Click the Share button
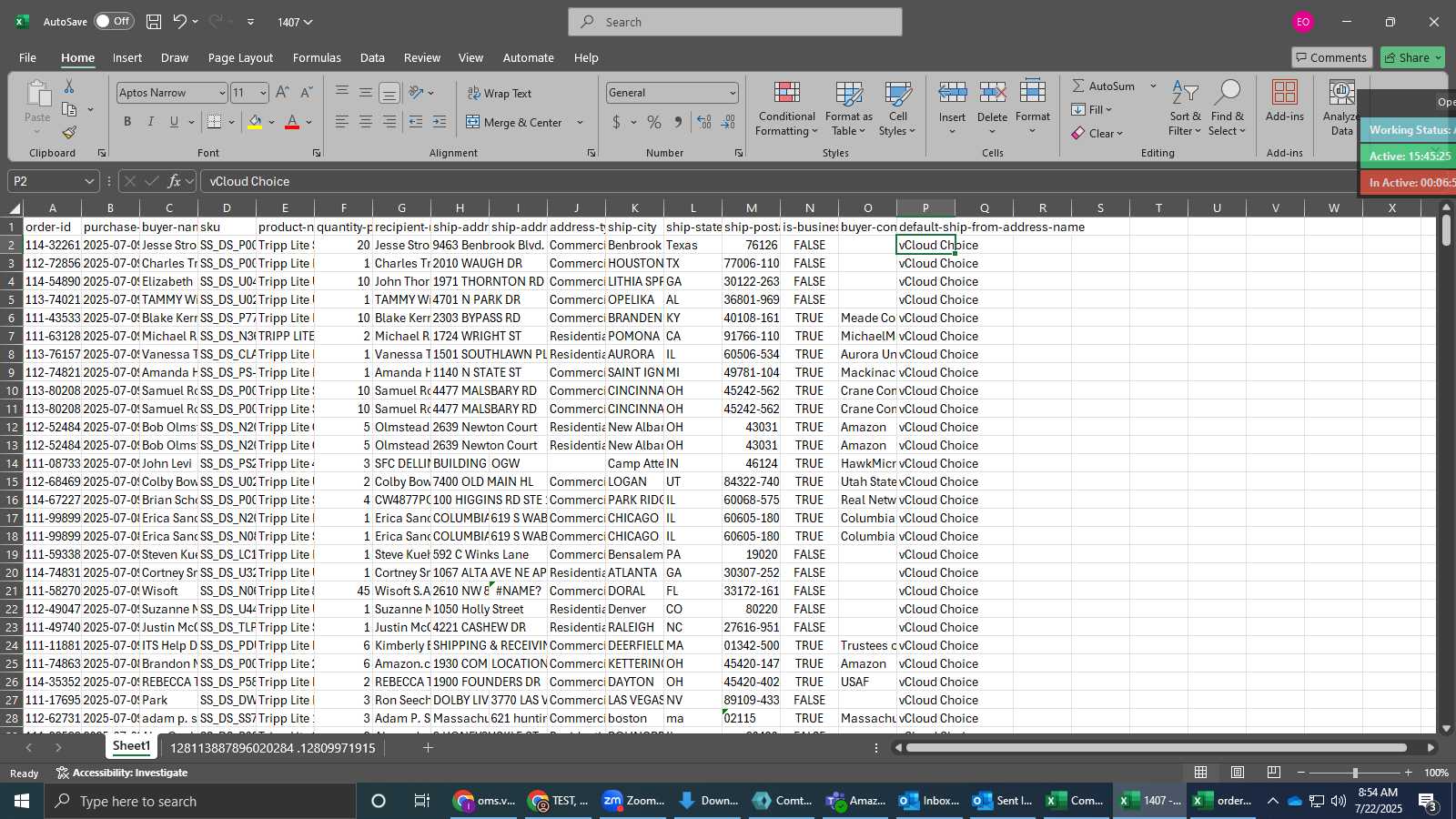Screen dimensions: 1456x819 tap(1412, 57)
